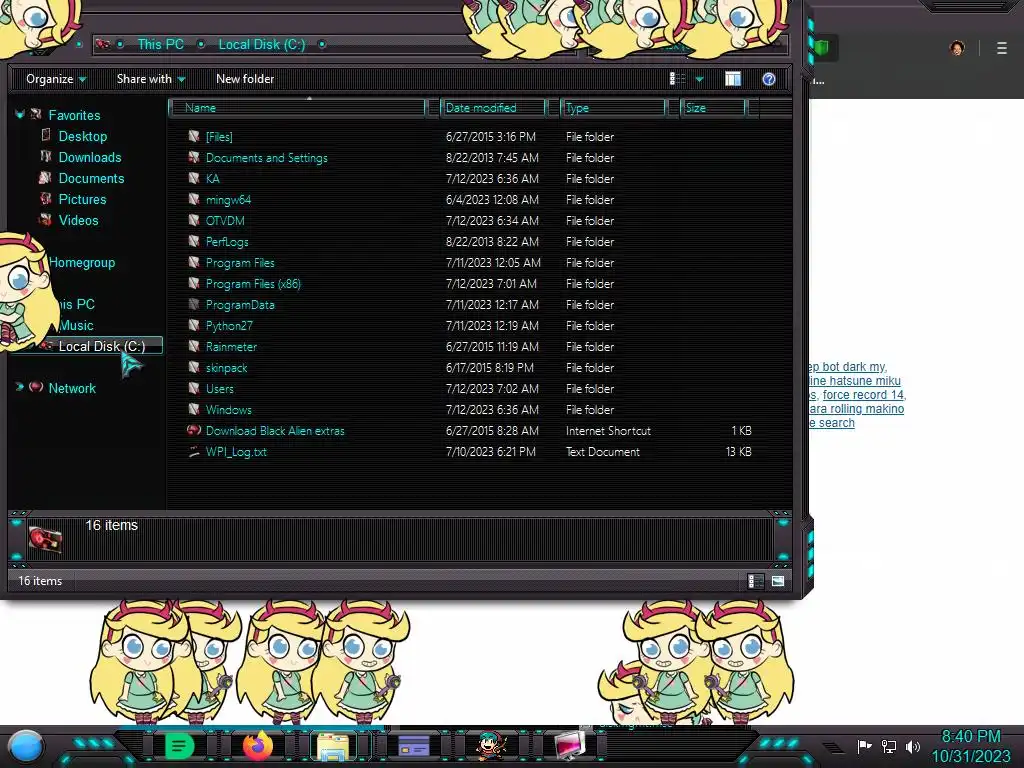Click the Videos icon under Favorites

[45, 219]
